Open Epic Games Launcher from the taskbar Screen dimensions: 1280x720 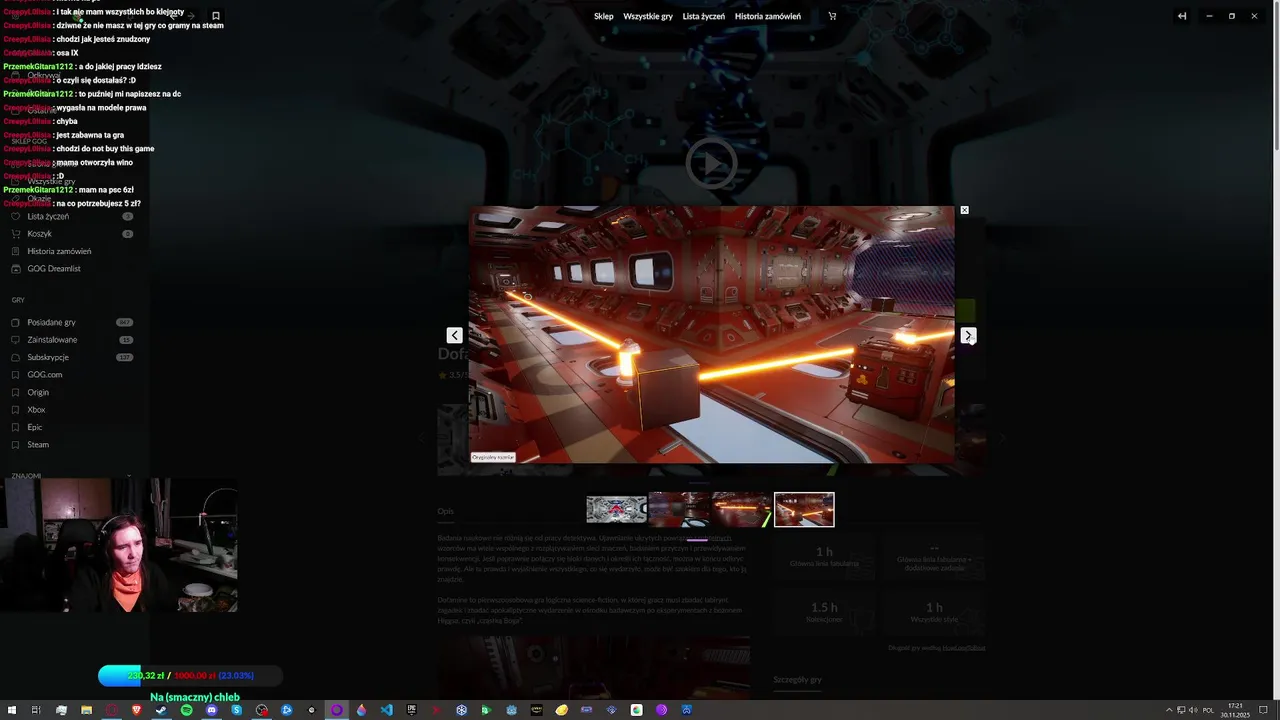[411, 710]
